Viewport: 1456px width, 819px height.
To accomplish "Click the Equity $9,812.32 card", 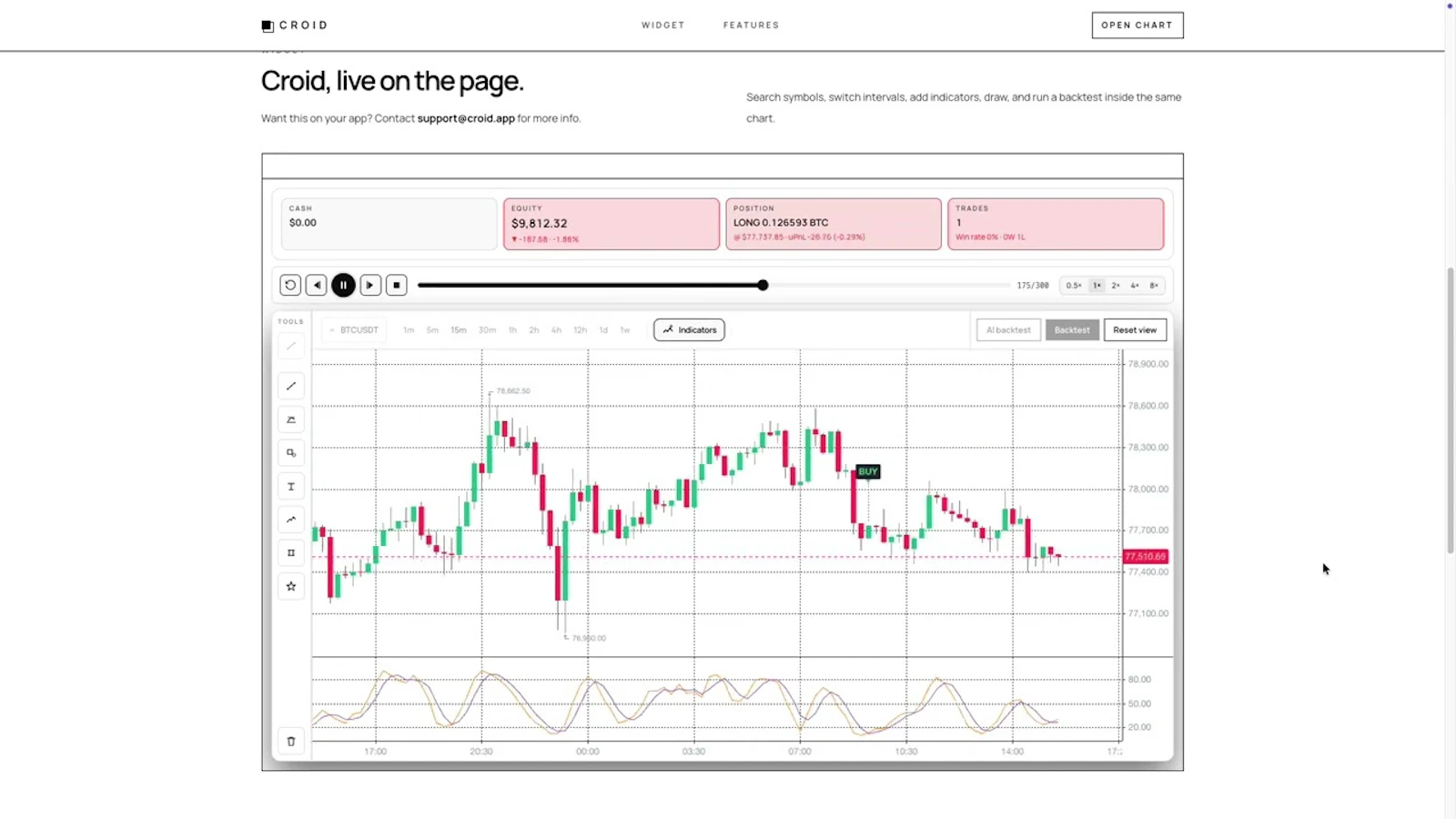I will (612, 224).
